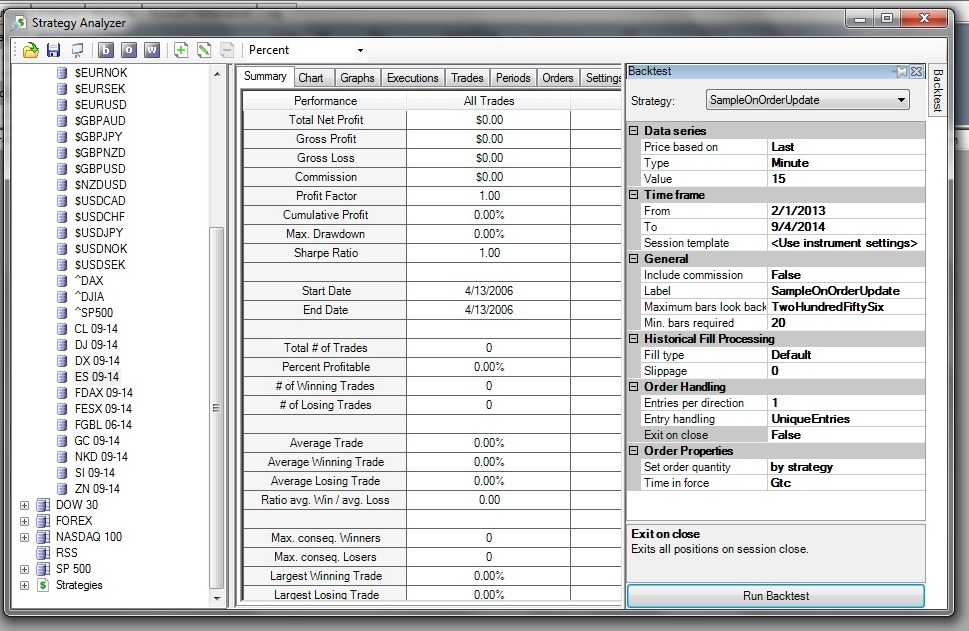Collapse the Data series section
Image resolution: width=969 pixels, height=631 pixels.
(633, 130)
